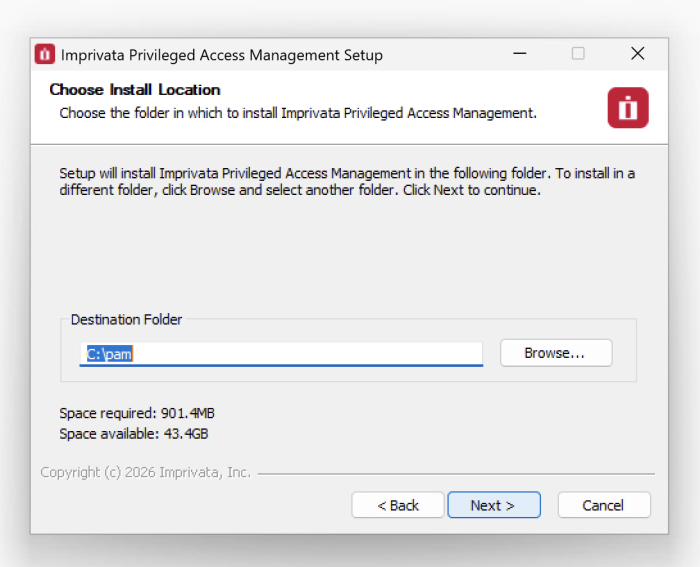Cancel the installation
The image size is (700, 567).
[603, 505]
